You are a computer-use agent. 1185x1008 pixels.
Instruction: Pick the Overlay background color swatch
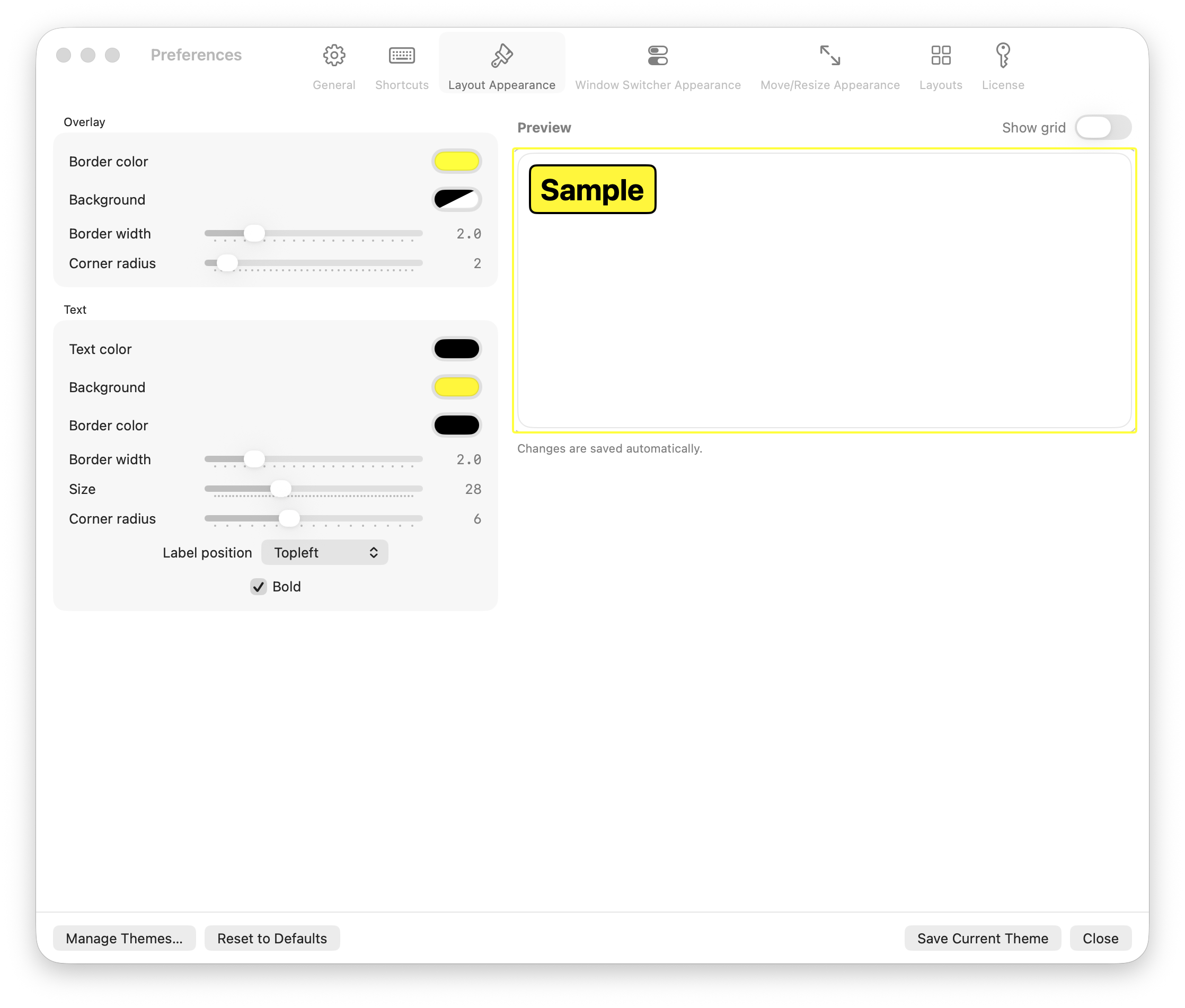point(456,199)
